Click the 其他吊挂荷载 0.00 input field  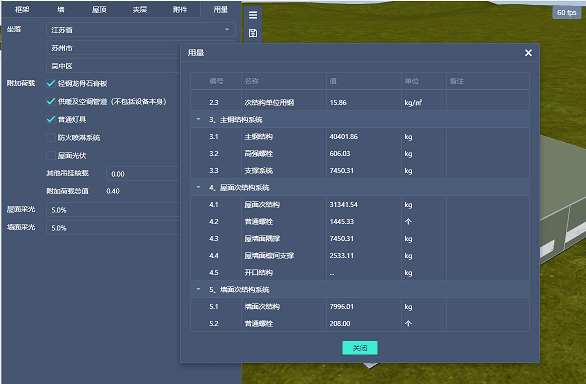click(143, 174)
